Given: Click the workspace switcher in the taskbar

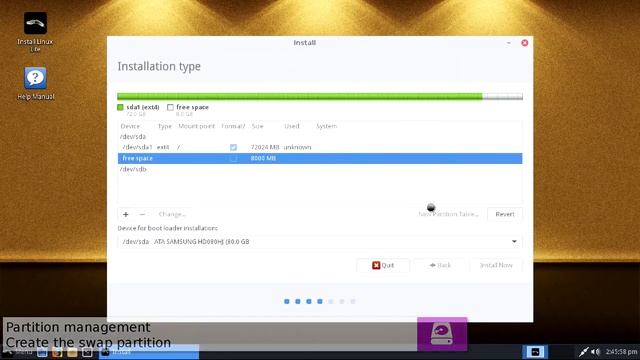Looking at the screenshot, I should point(535,351).
